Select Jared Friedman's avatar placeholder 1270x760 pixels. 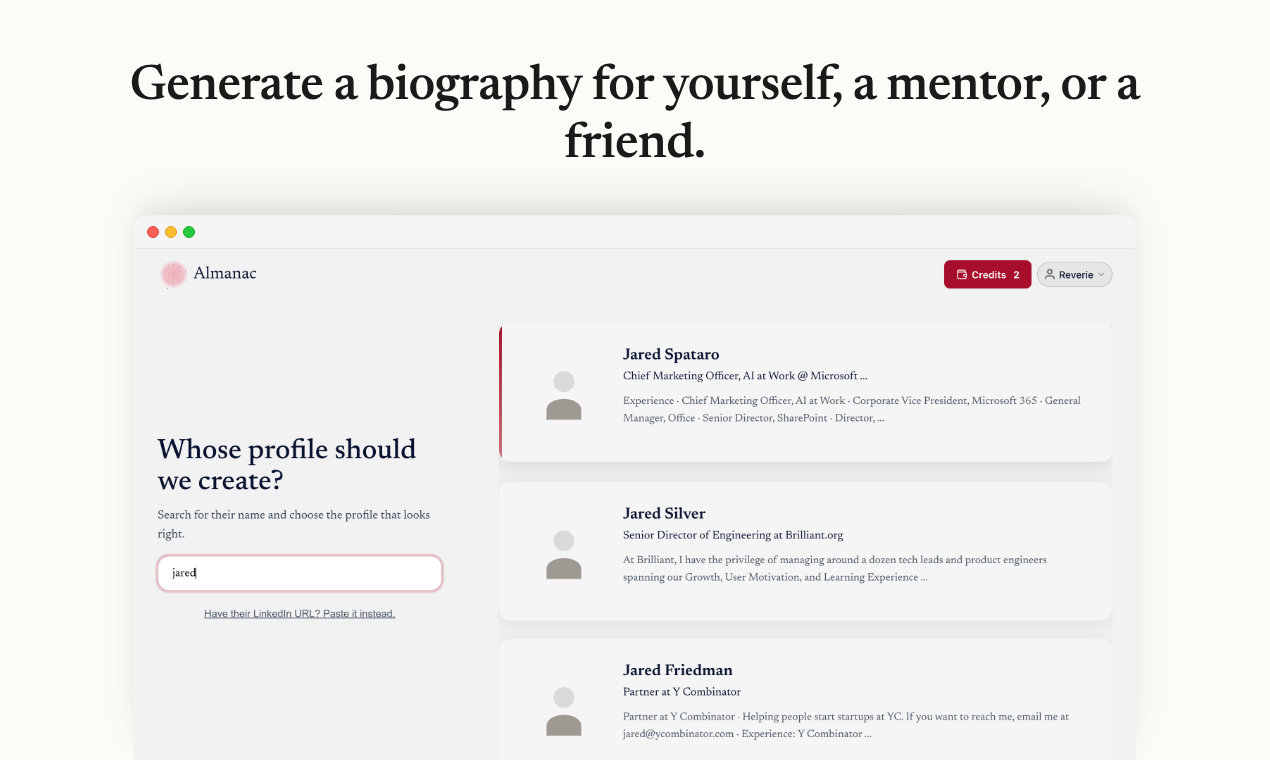pos(564,711)
